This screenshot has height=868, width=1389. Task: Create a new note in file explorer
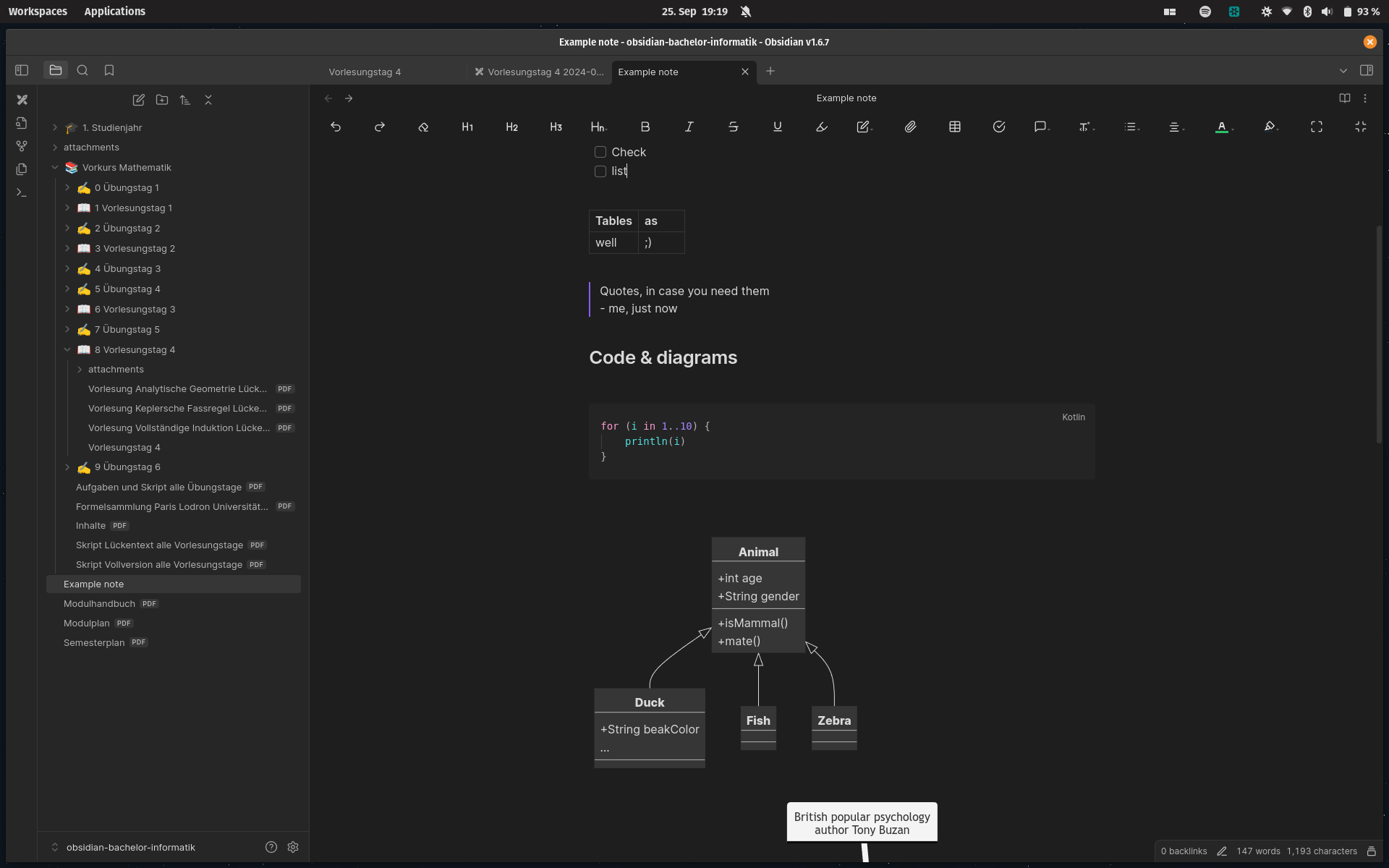click(139, 100)
